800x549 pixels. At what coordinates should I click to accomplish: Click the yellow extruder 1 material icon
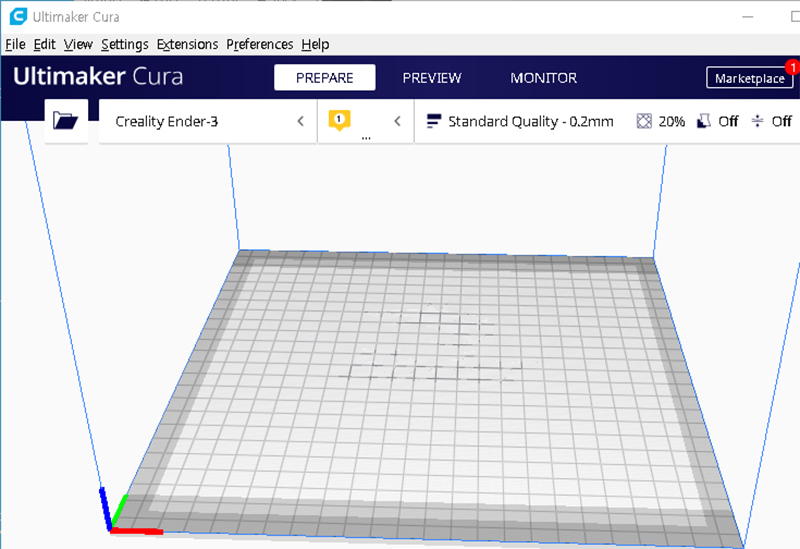tap(339, 120)
